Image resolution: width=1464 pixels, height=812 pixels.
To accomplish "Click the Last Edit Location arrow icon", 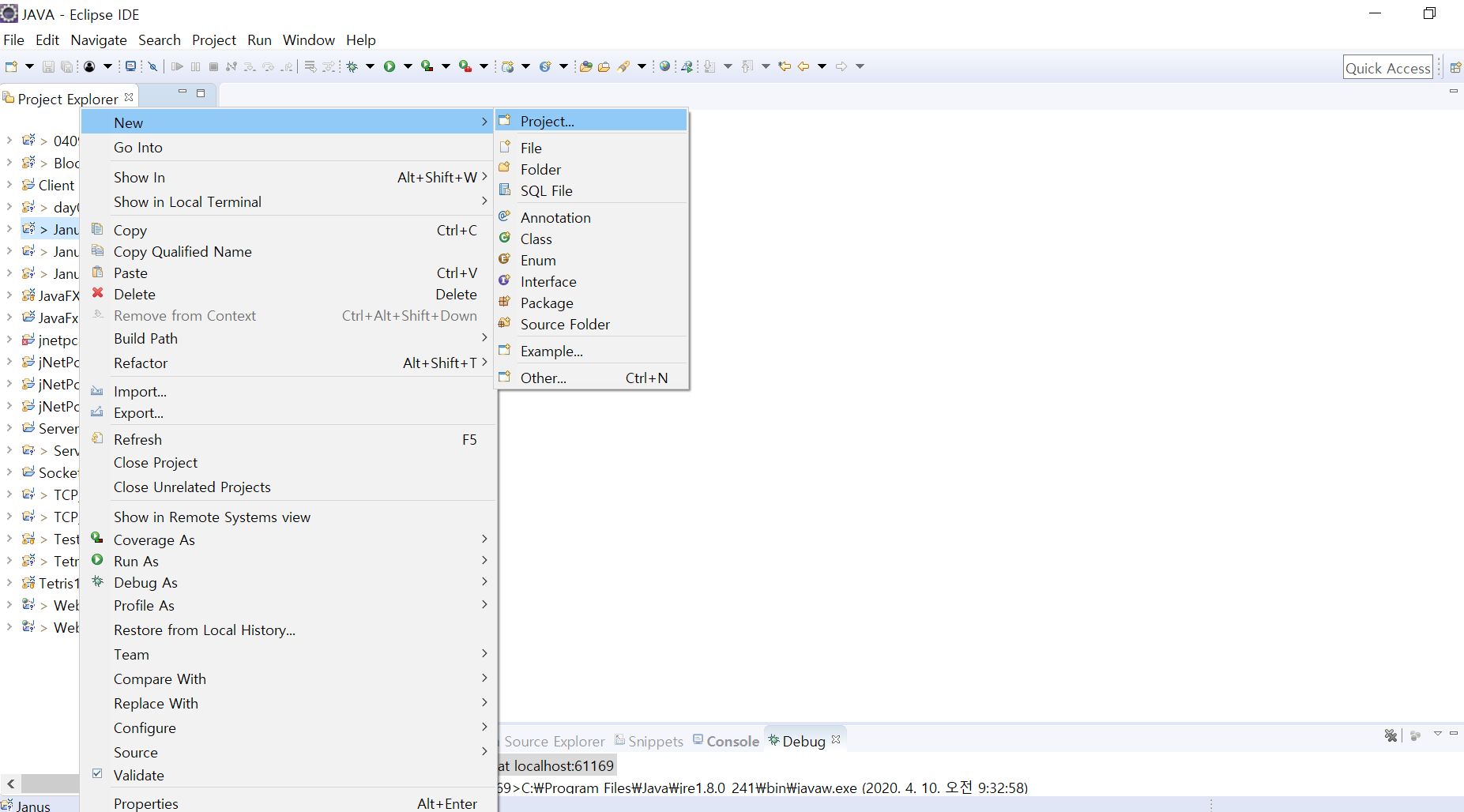I will 785,66.
